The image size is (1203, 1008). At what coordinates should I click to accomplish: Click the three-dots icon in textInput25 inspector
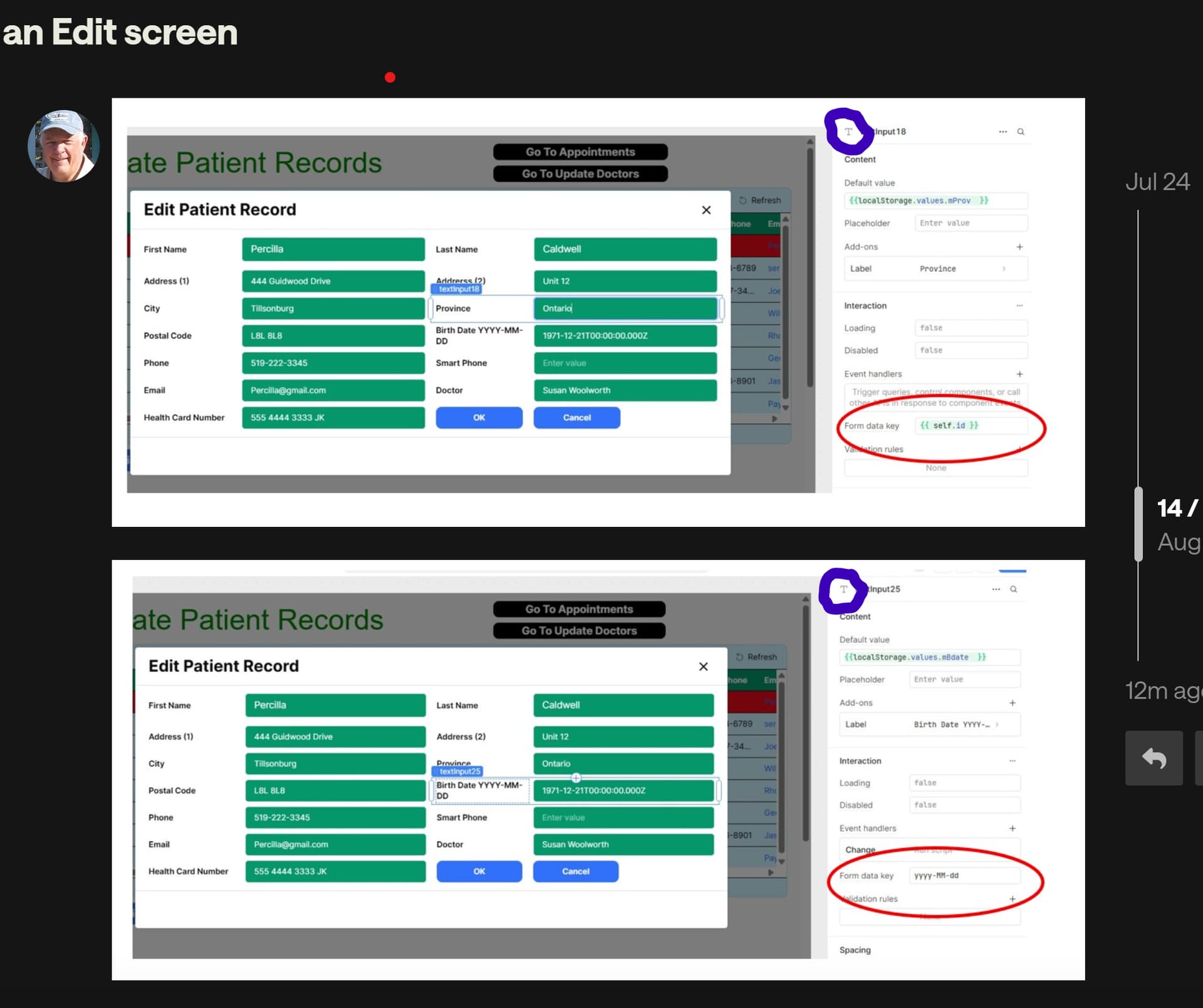click(996, 590)
